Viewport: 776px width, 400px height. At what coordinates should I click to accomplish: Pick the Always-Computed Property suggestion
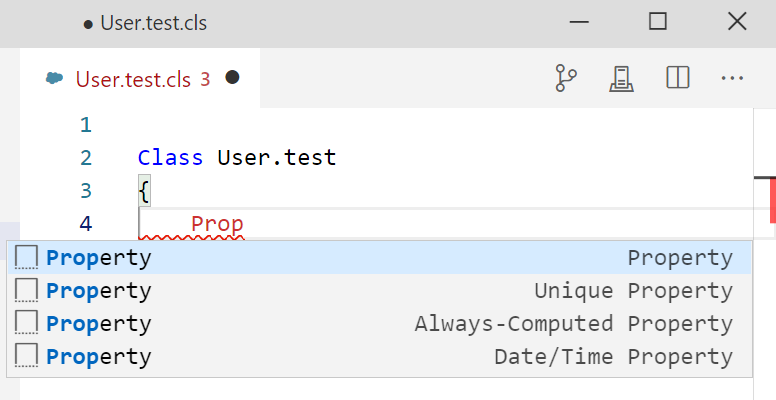pyautogui.click(x=380, y=324)
